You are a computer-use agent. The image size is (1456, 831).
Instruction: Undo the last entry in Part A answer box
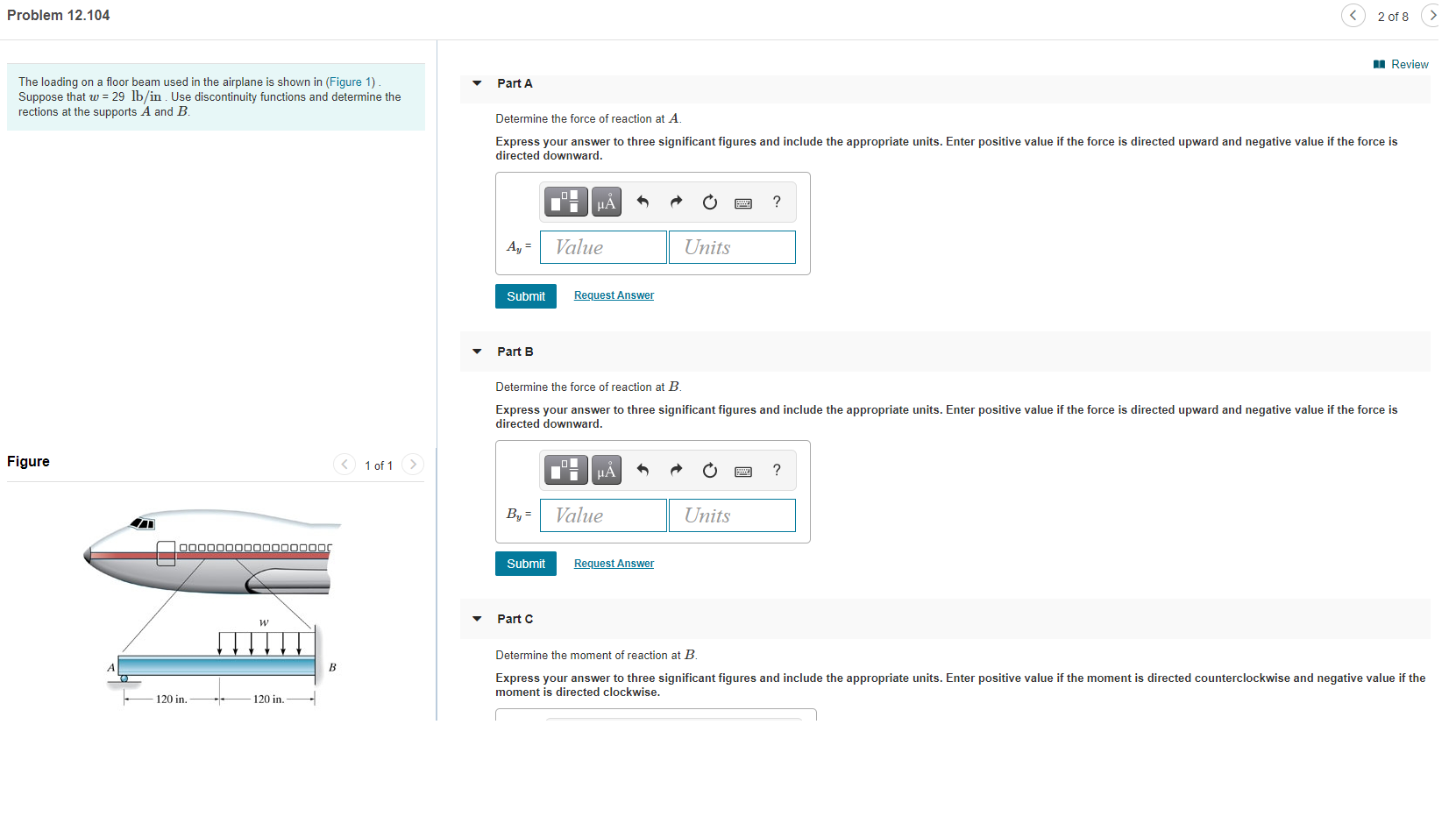pos(643,202)
